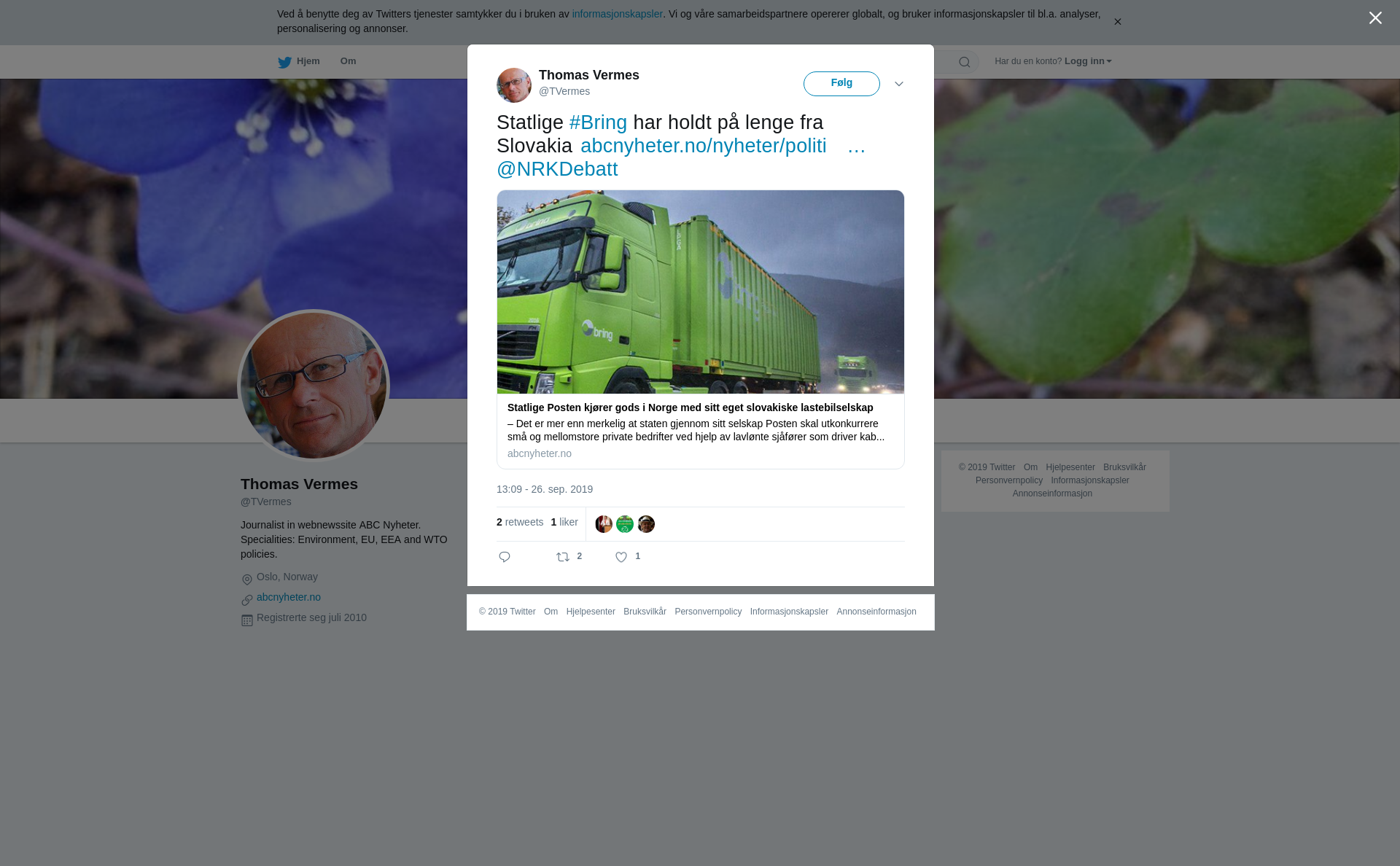Like the tweet with the heart icon
Viewport: 1400px width, 866px height.
pyautogui.click(x=621, y=557)
